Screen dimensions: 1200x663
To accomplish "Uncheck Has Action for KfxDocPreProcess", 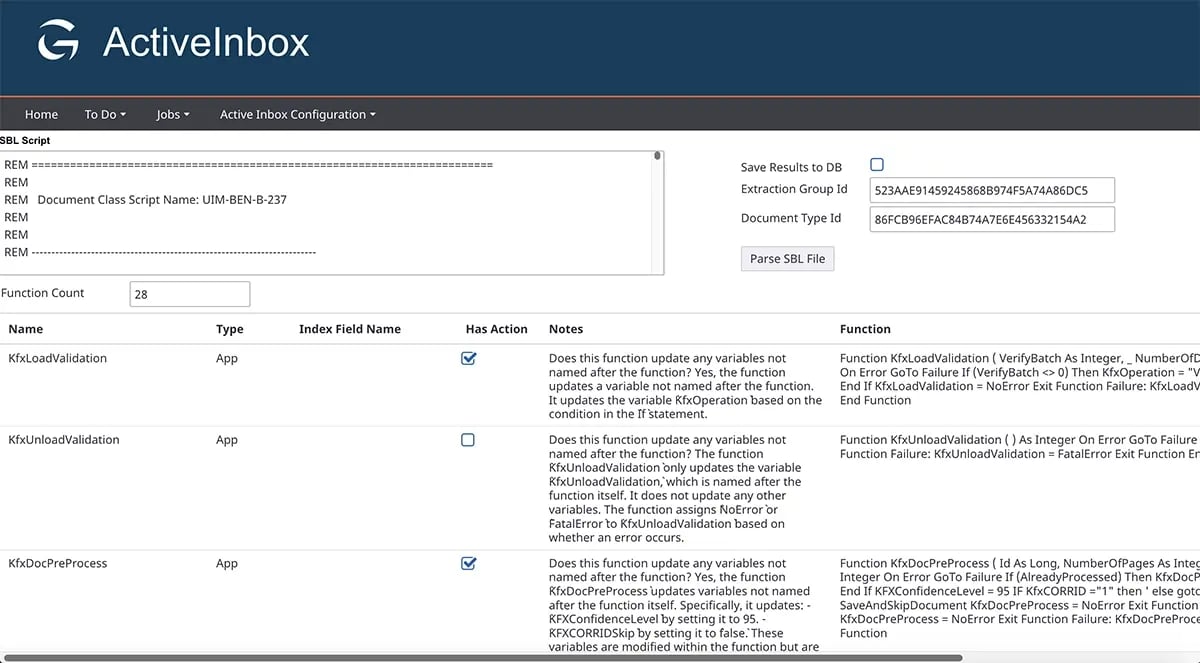I will (468, 564).
